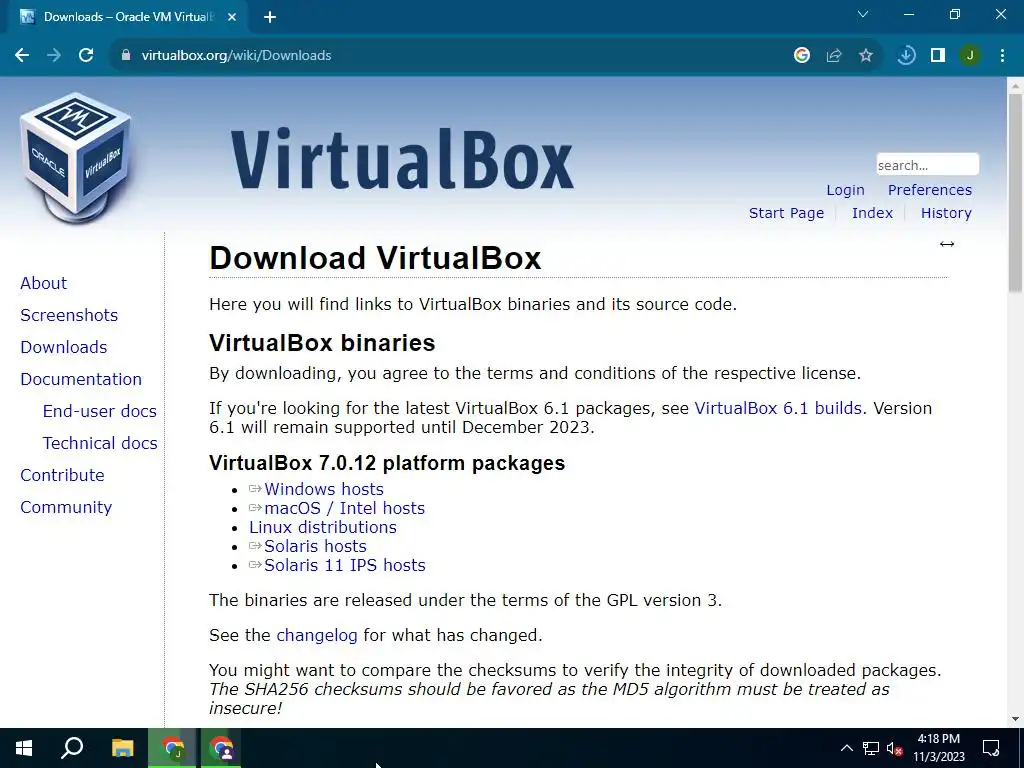Click the Solaris 11 IPS hosts link
The height and width of the screenshot is (768, 1024).
tap(345, 565)
